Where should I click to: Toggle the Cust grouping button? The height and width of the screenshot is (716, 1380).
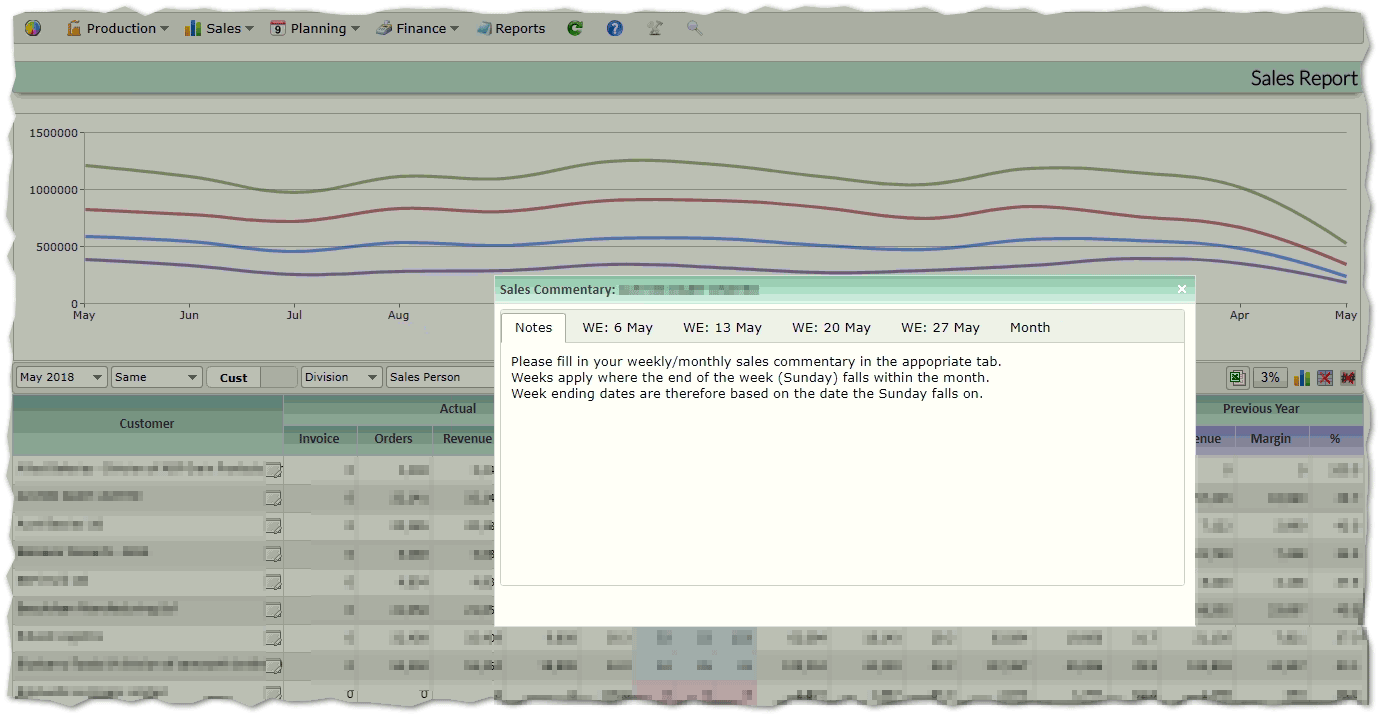(x=233, y=377)
